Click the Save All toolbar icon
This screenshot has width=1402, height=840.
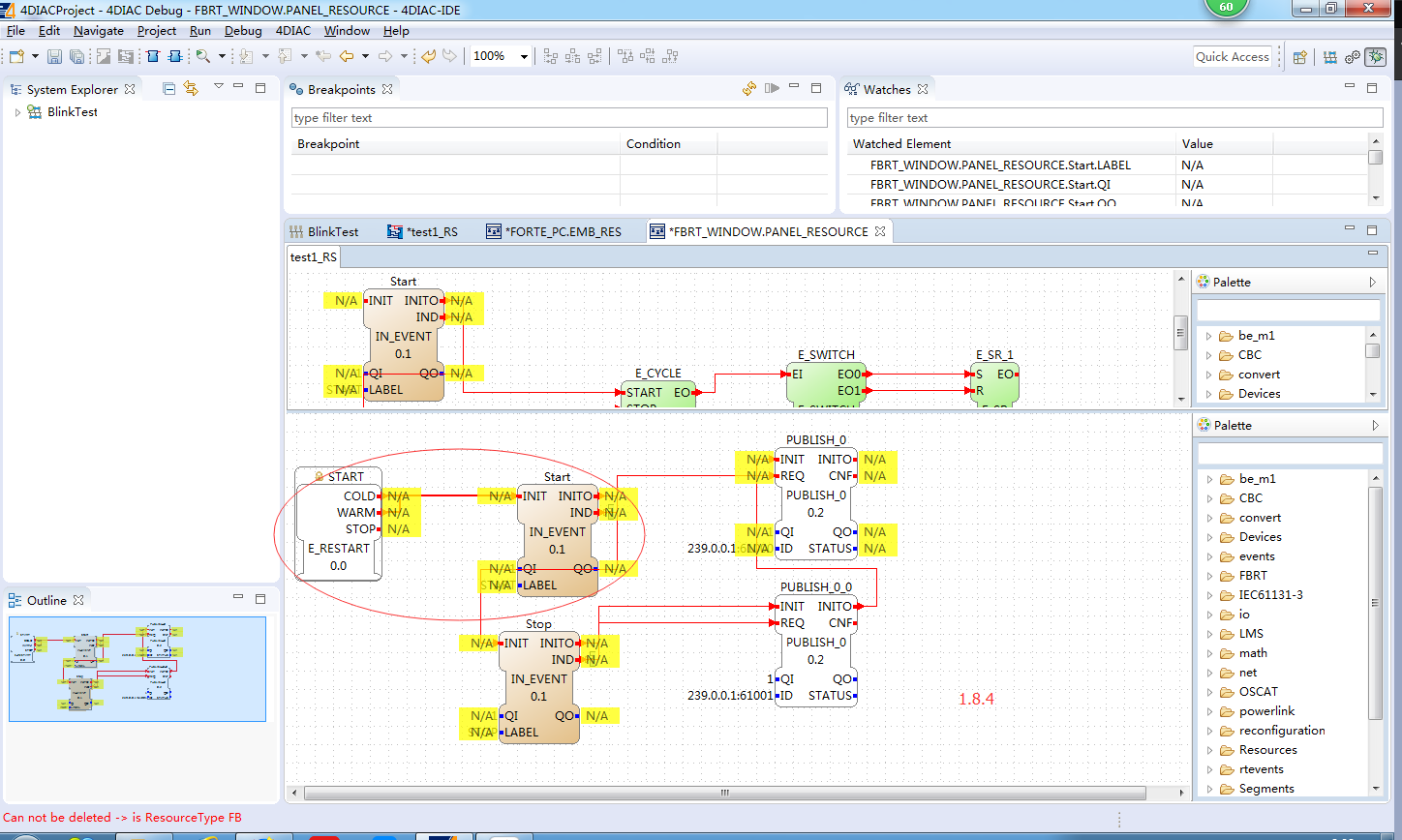[76, 56]
